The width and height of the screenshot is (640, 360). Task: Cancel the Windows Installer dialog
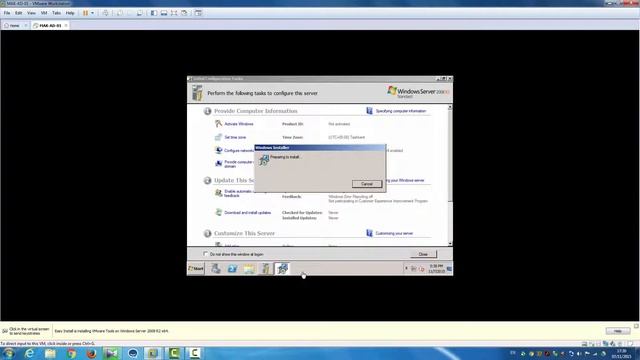coord(367,184)
